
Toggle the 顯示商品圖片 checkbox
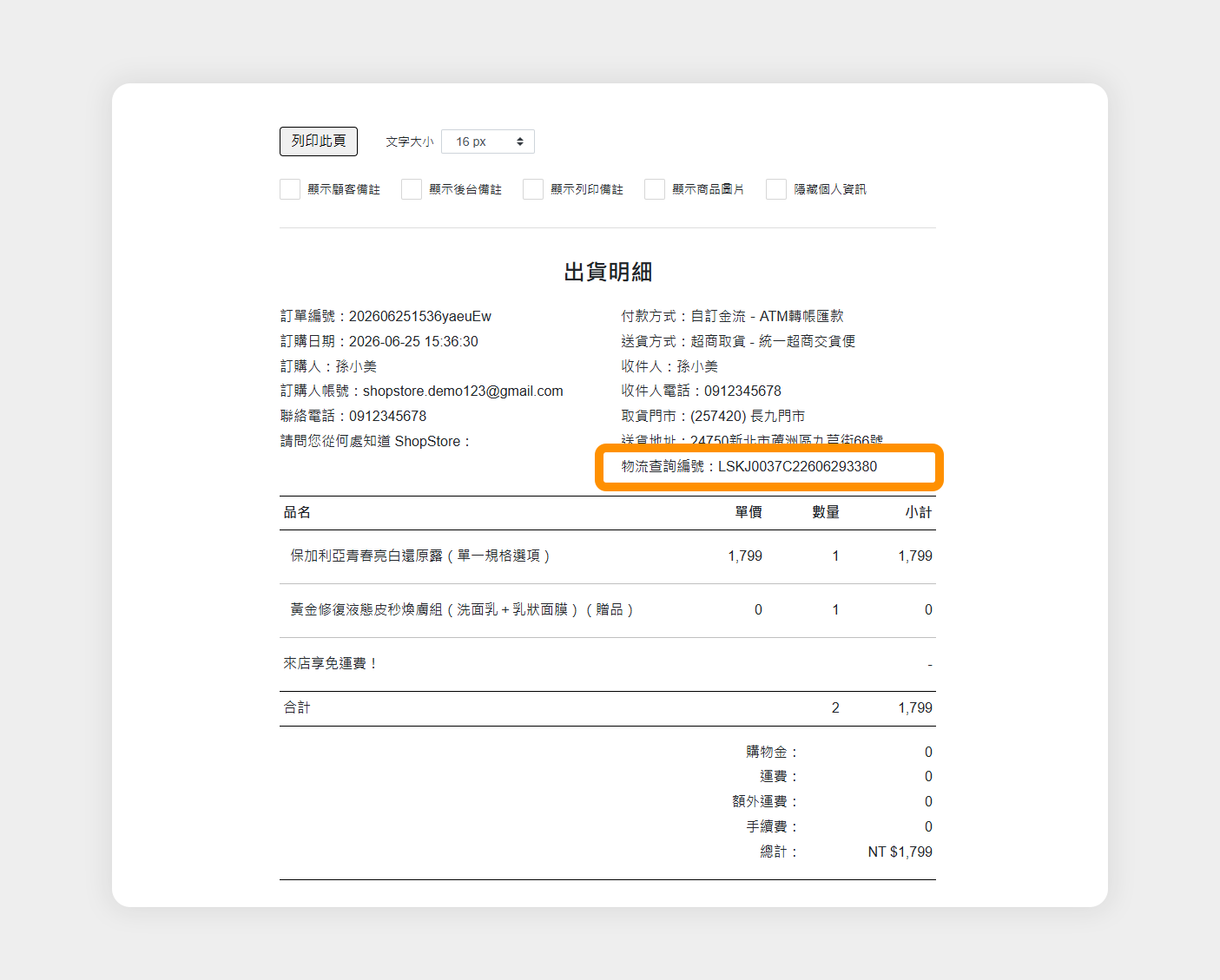(655, 189)
